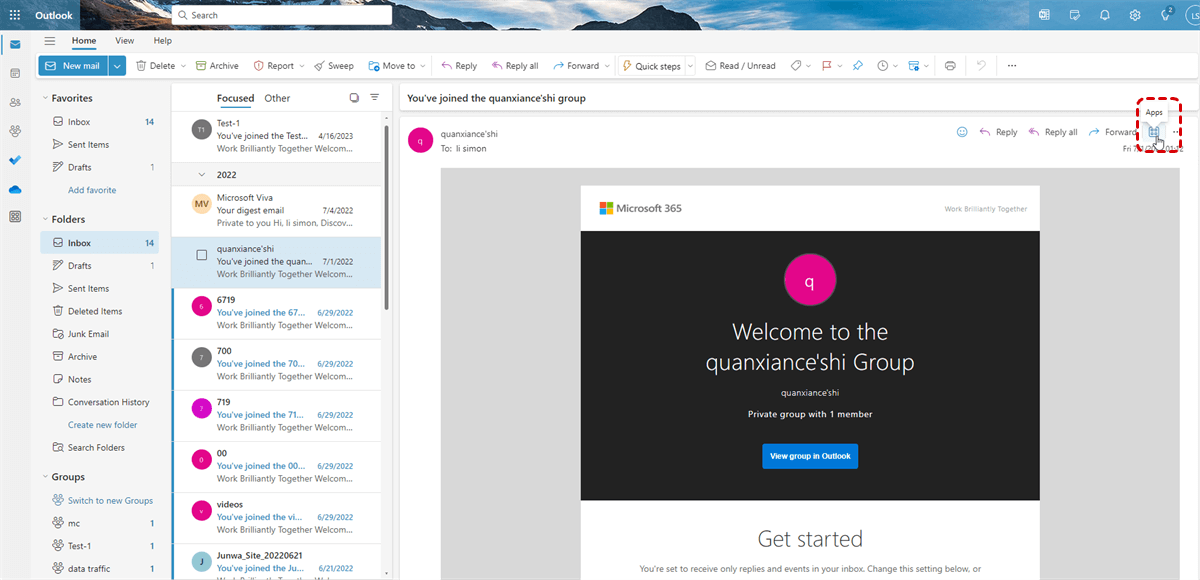Click the emoji reaction smiley icon
This screenshot has width=1200, height=580.
(962, 132)
